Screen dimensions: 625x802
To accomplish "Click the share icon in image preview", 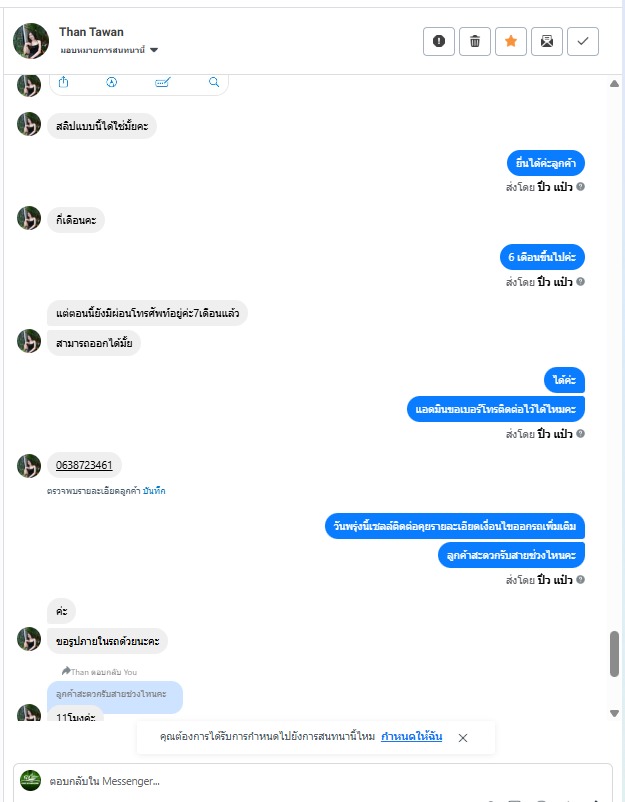I will tap(63, 82).
